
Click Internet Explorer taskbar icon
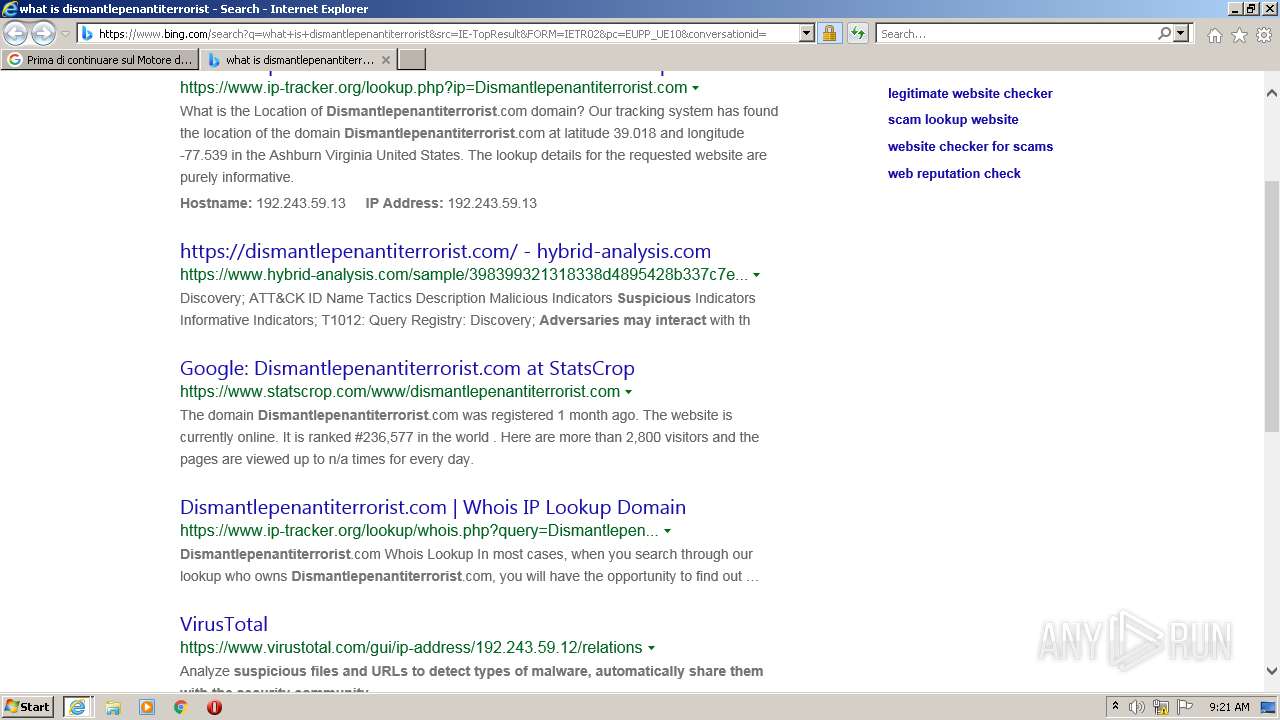[77, 707]
